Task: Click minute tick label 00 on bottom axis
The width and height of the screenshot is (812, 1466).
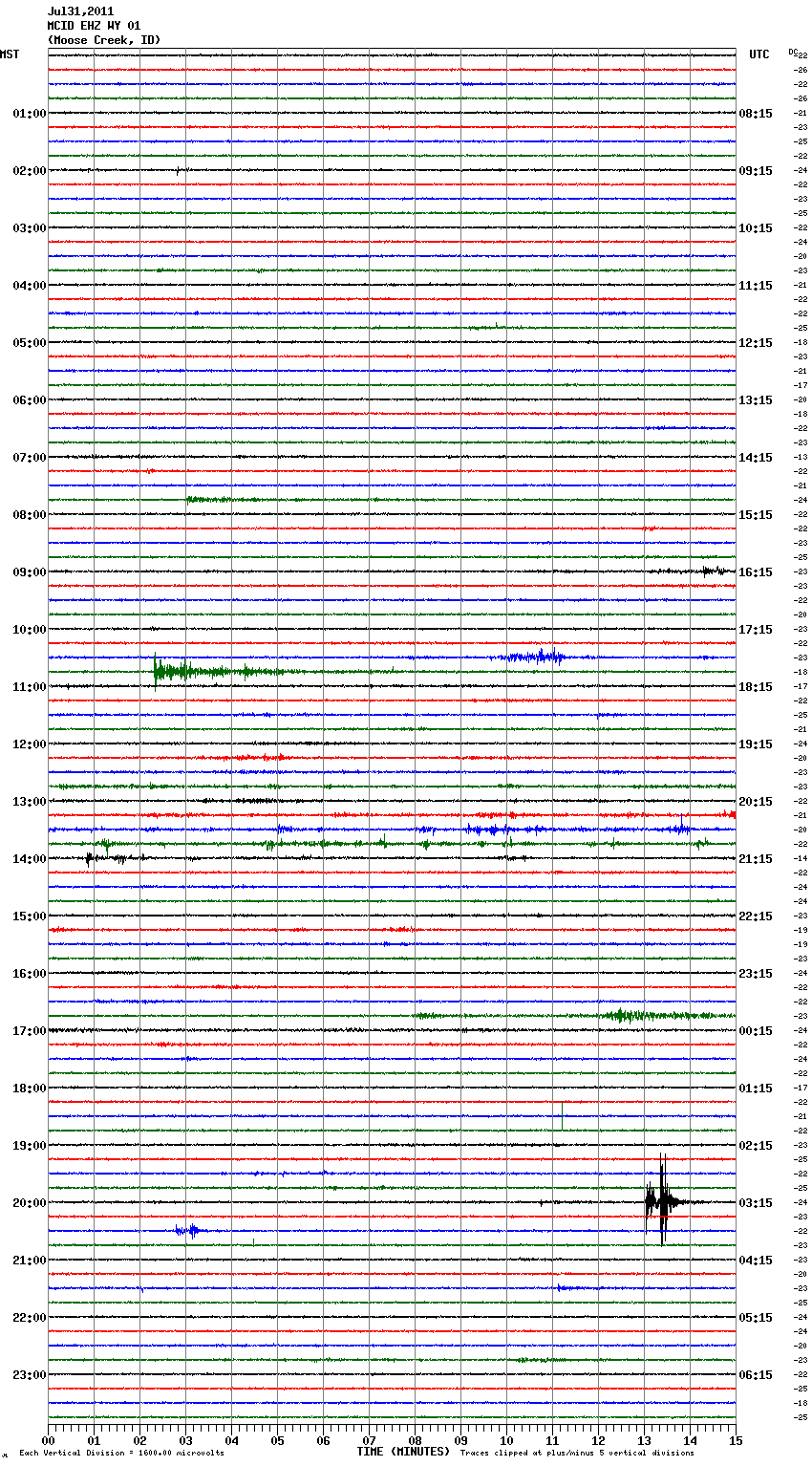Action: [x=48, y=1440]
